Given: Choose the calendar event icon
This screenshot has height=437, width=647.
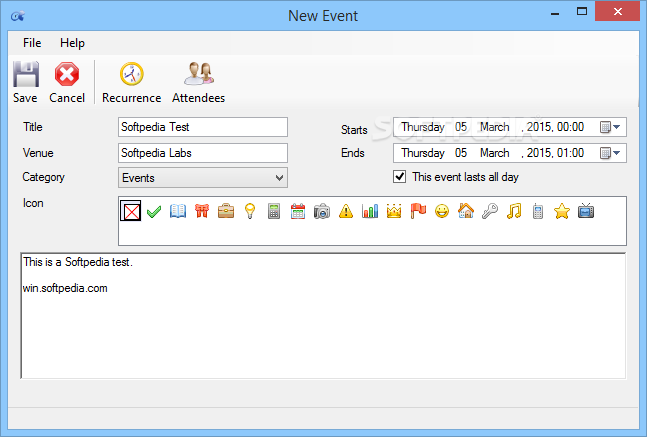Looking at the screenshot, I should 298,211.
